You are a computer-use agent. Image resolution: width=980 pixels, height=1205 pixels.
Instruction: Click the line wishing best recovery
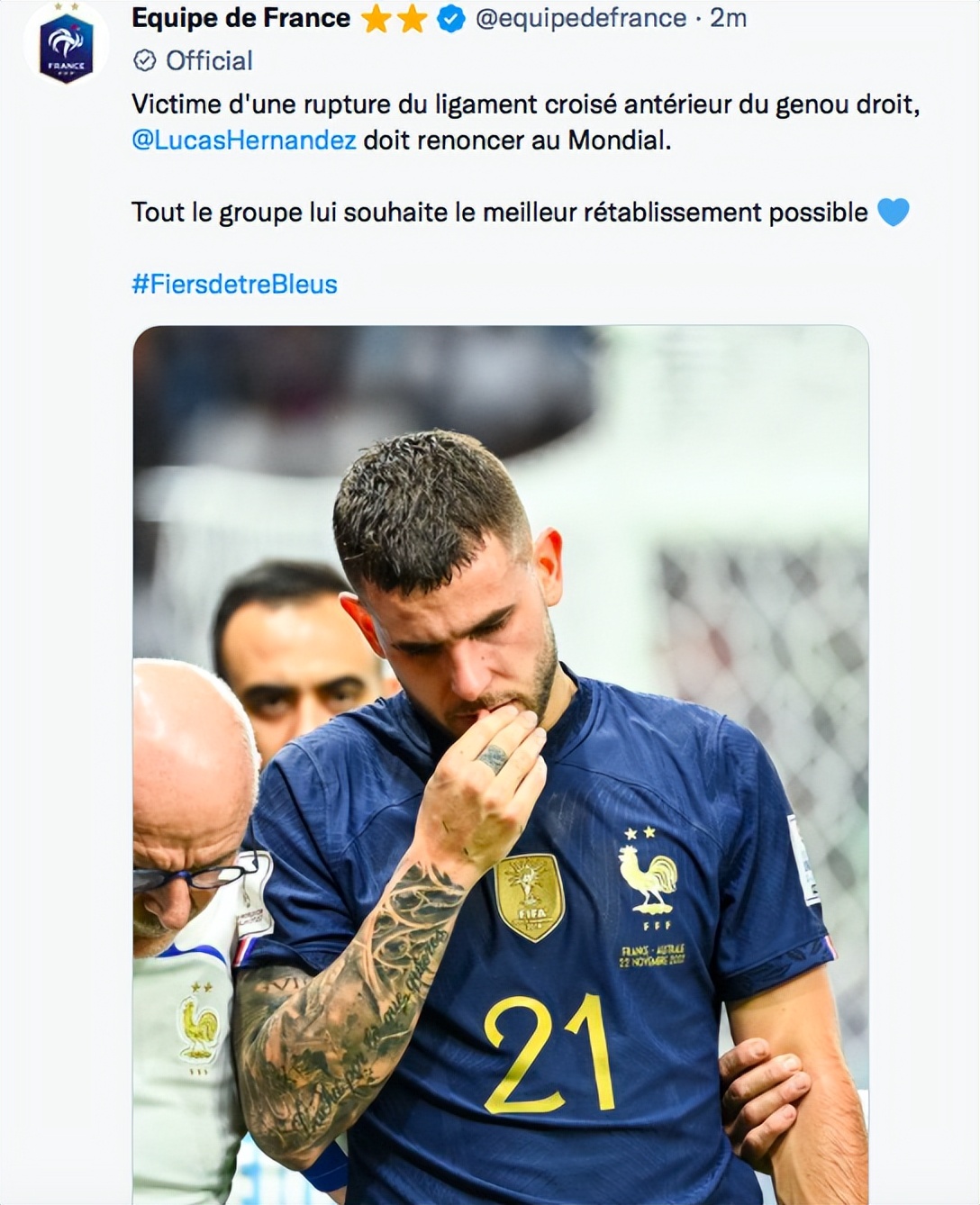[x=500, y=213]
